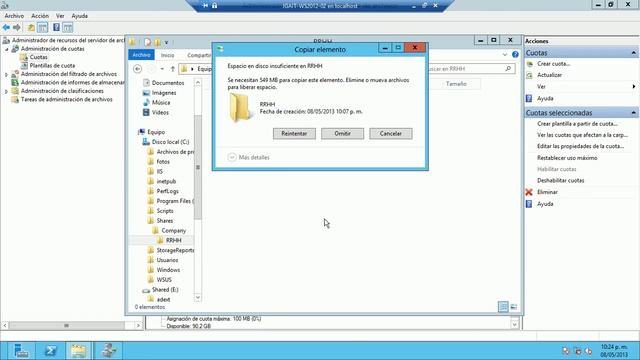The image size is (640, 360).
Task: Select Plantillas de cuota tree node
Action: (x=52, y=66)
